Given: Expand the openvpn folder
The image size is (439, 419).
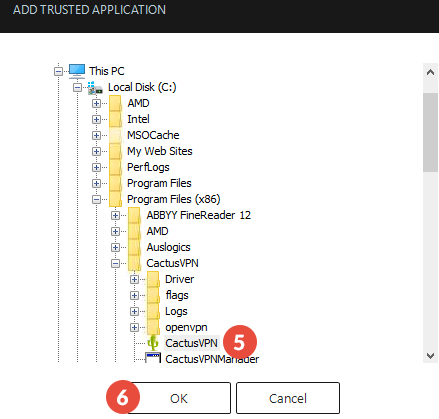Looking at the screenshot, I should click(x=134, y=327).
